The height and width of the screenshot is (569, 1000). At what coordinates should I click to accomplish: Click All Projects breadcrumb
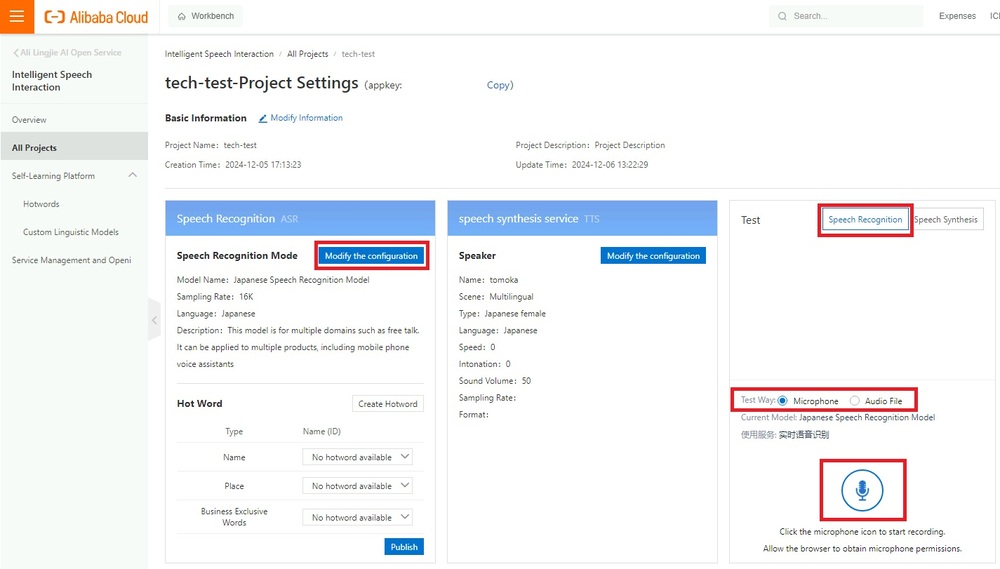(x=307, y=54)
